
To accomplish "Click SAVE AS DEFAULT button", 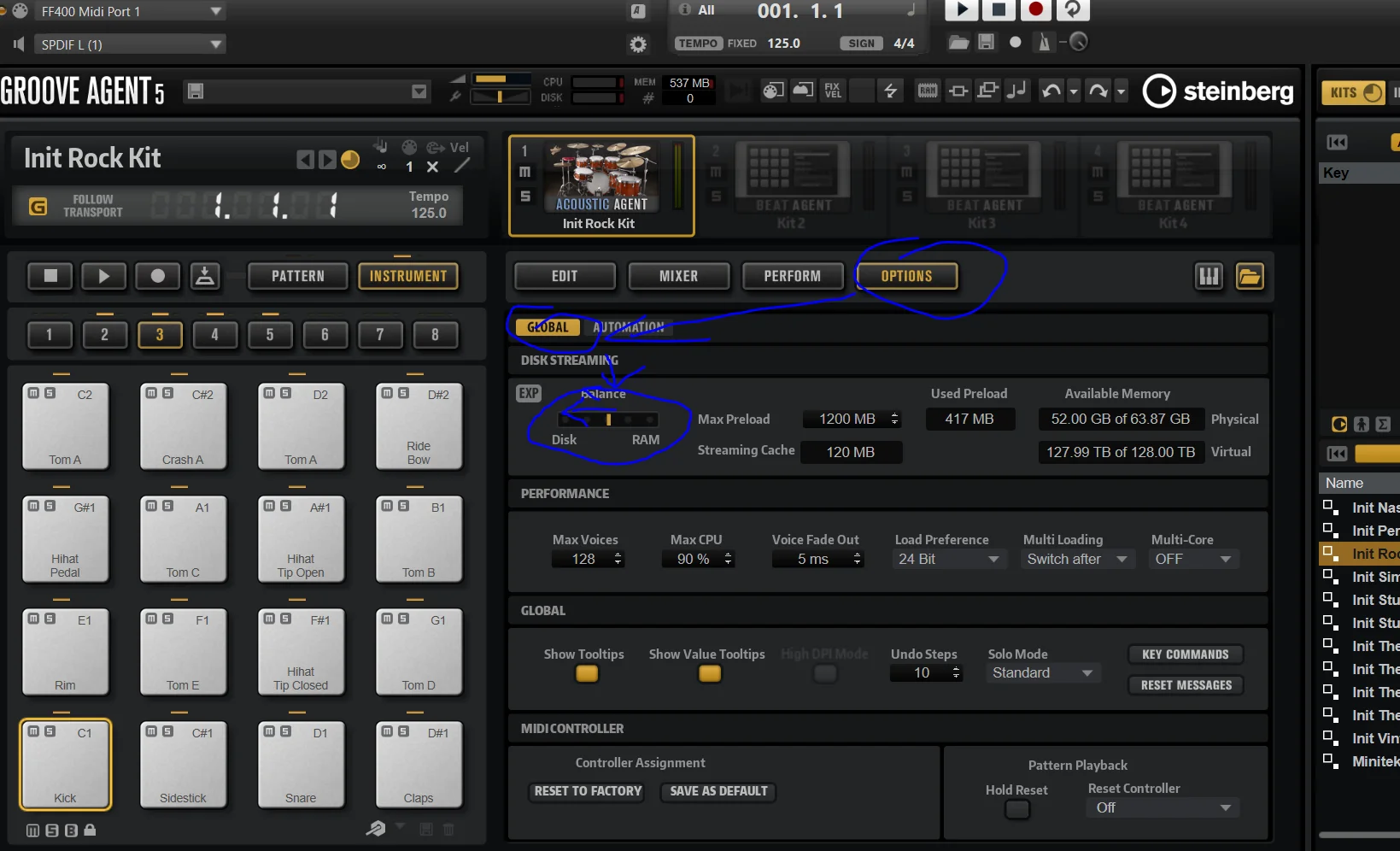I will (x=718, y=791).
